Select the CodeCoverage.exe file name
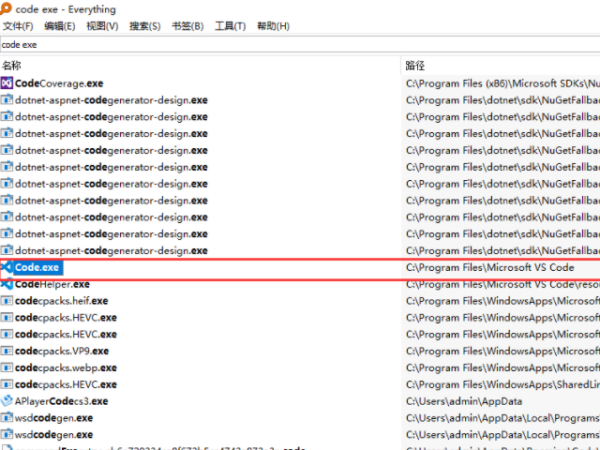The image size is (600, 450). click(59, 83)
